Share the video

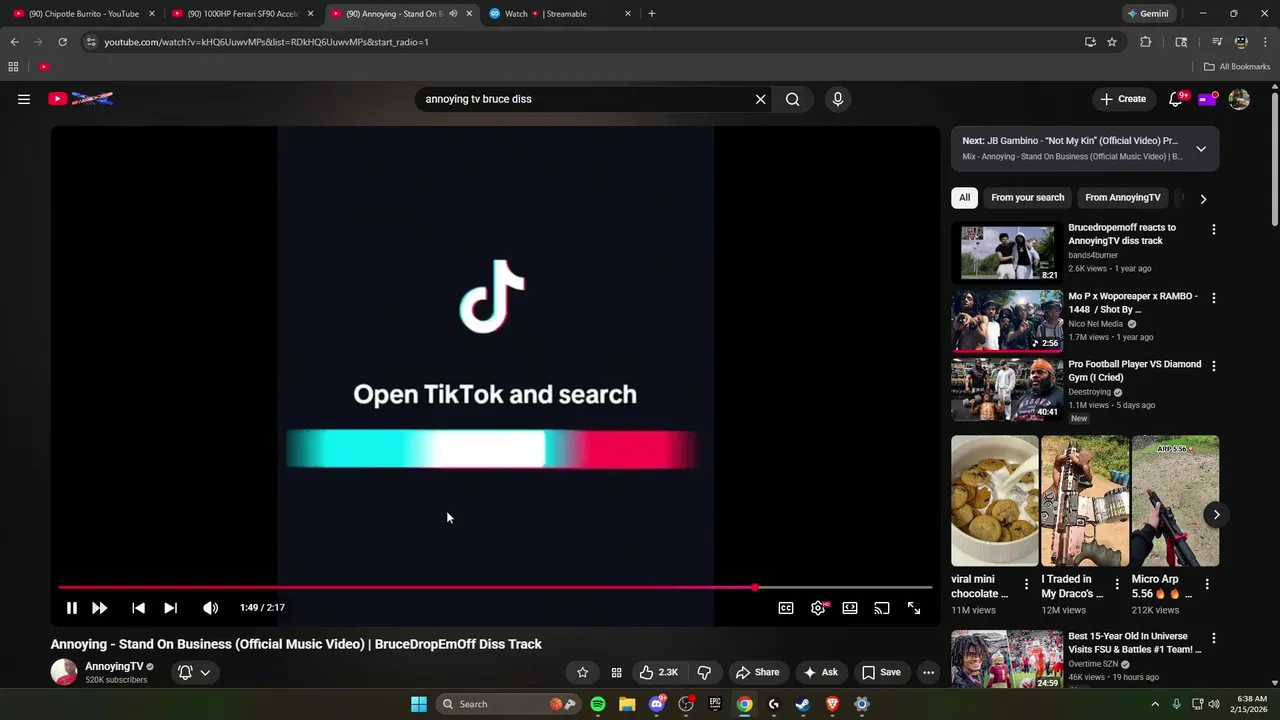757,672
